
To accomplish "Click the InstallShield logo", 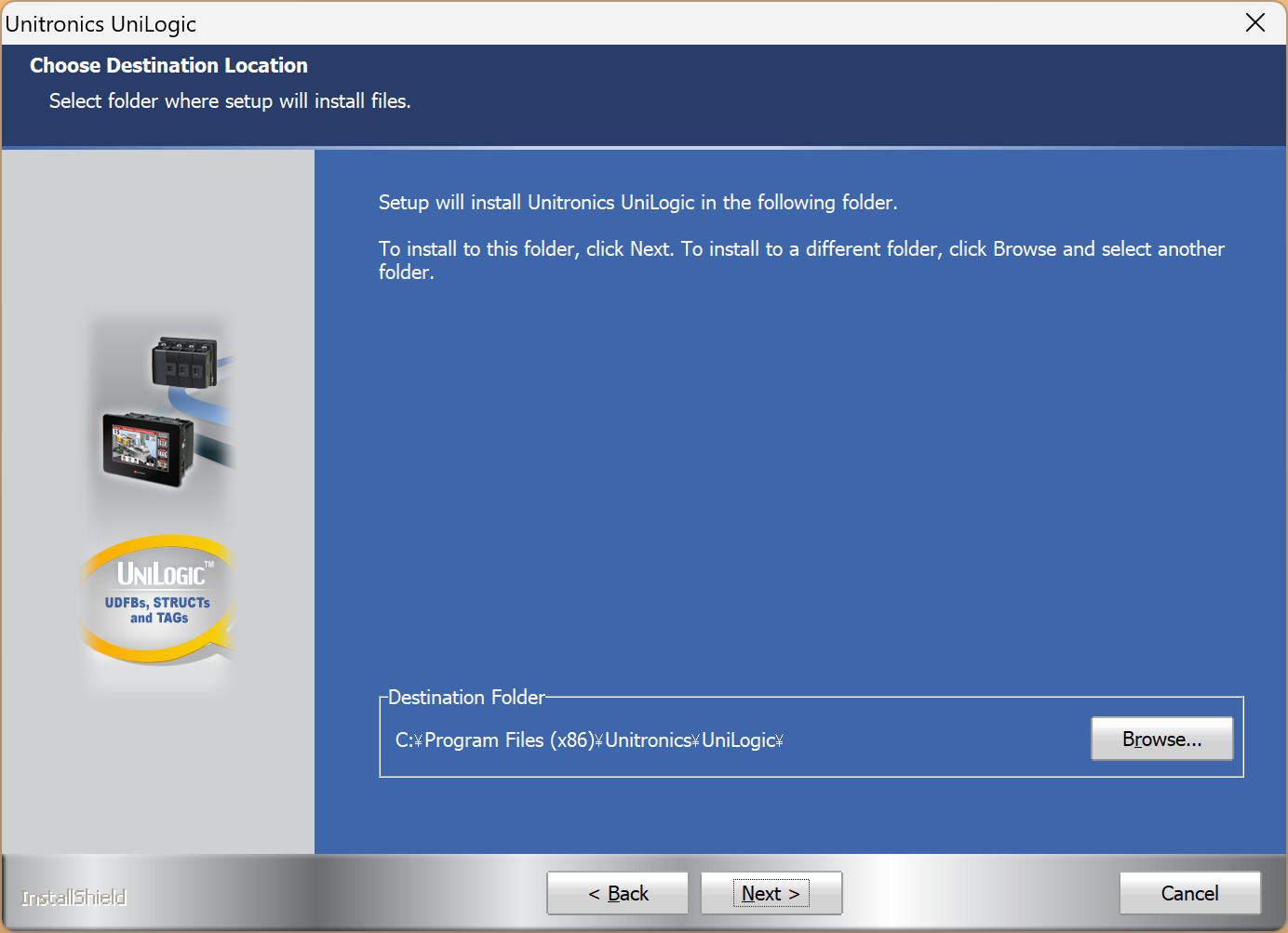I will pos(74,898).
